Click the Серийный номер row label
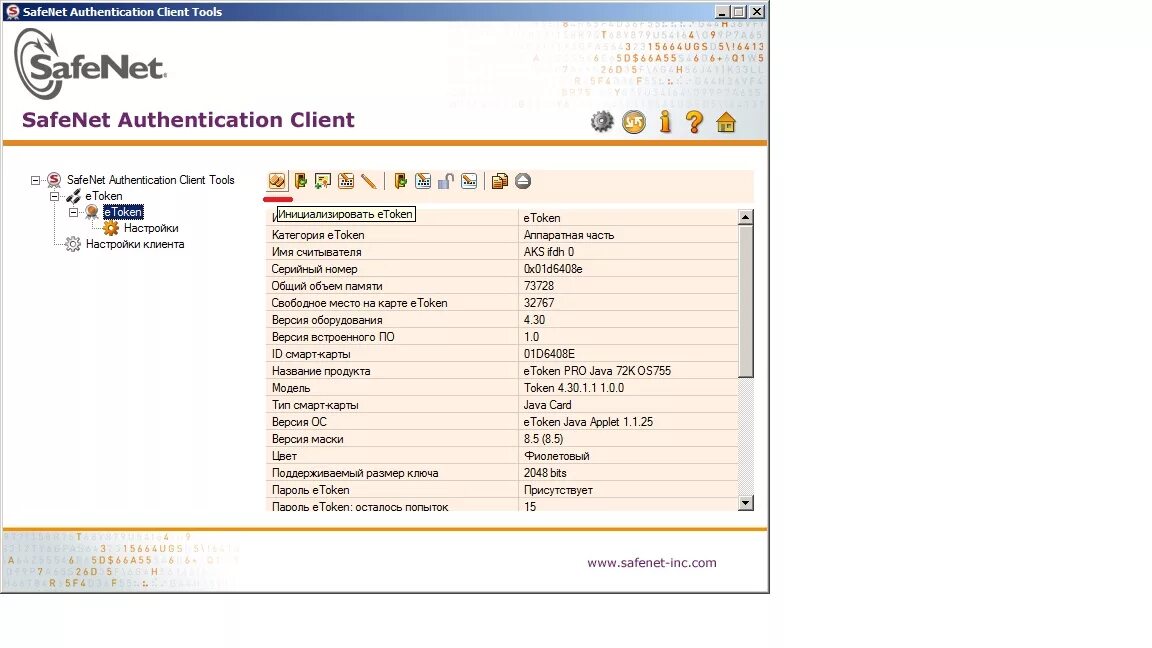 click(314, 269)
